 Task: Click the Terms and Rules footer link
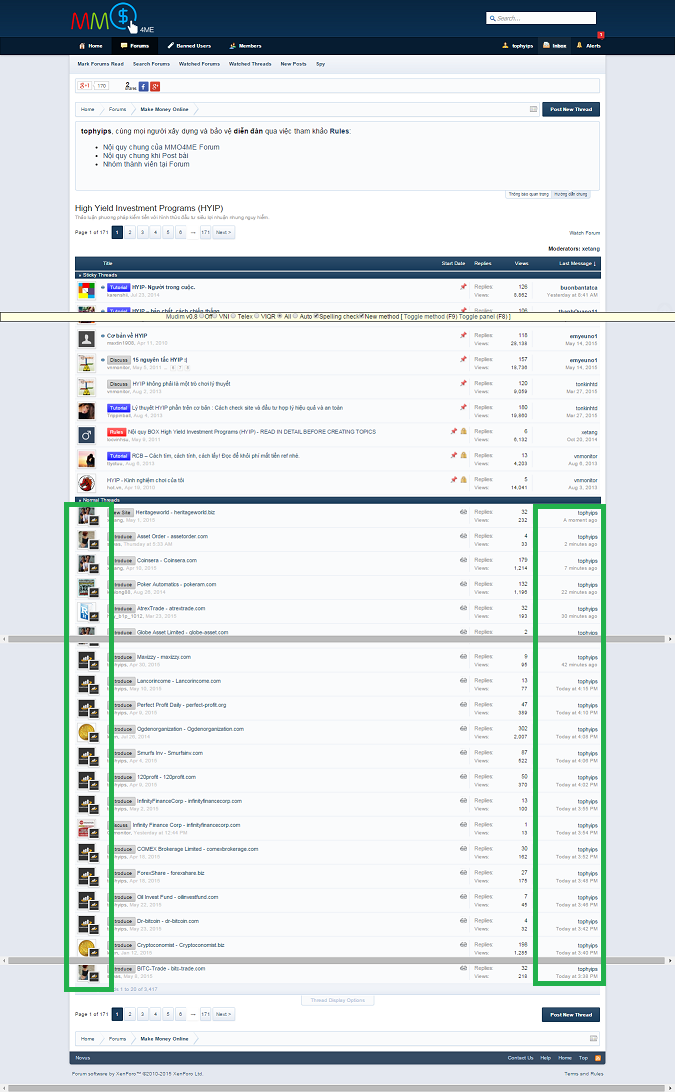[583, 1074]
